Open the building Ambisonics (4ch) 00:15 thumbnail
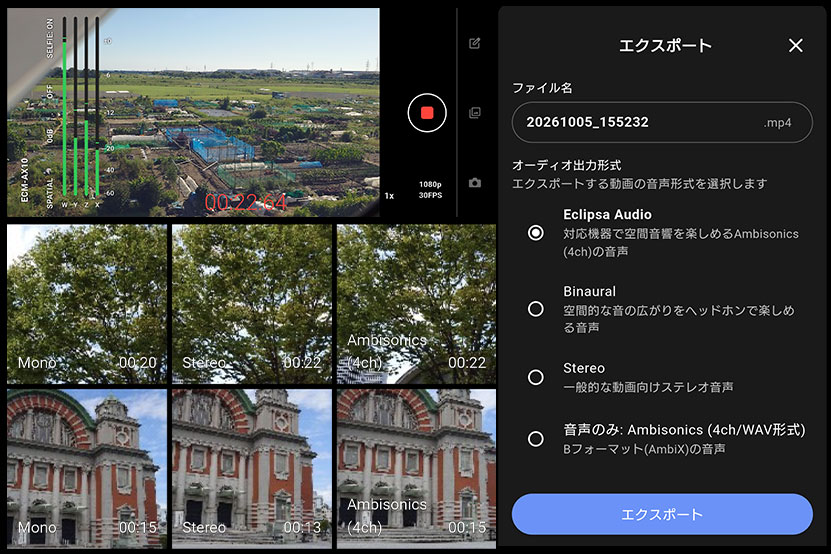This screenshot has height=554, width=831. pyautogui.click(x=417, y=469)
